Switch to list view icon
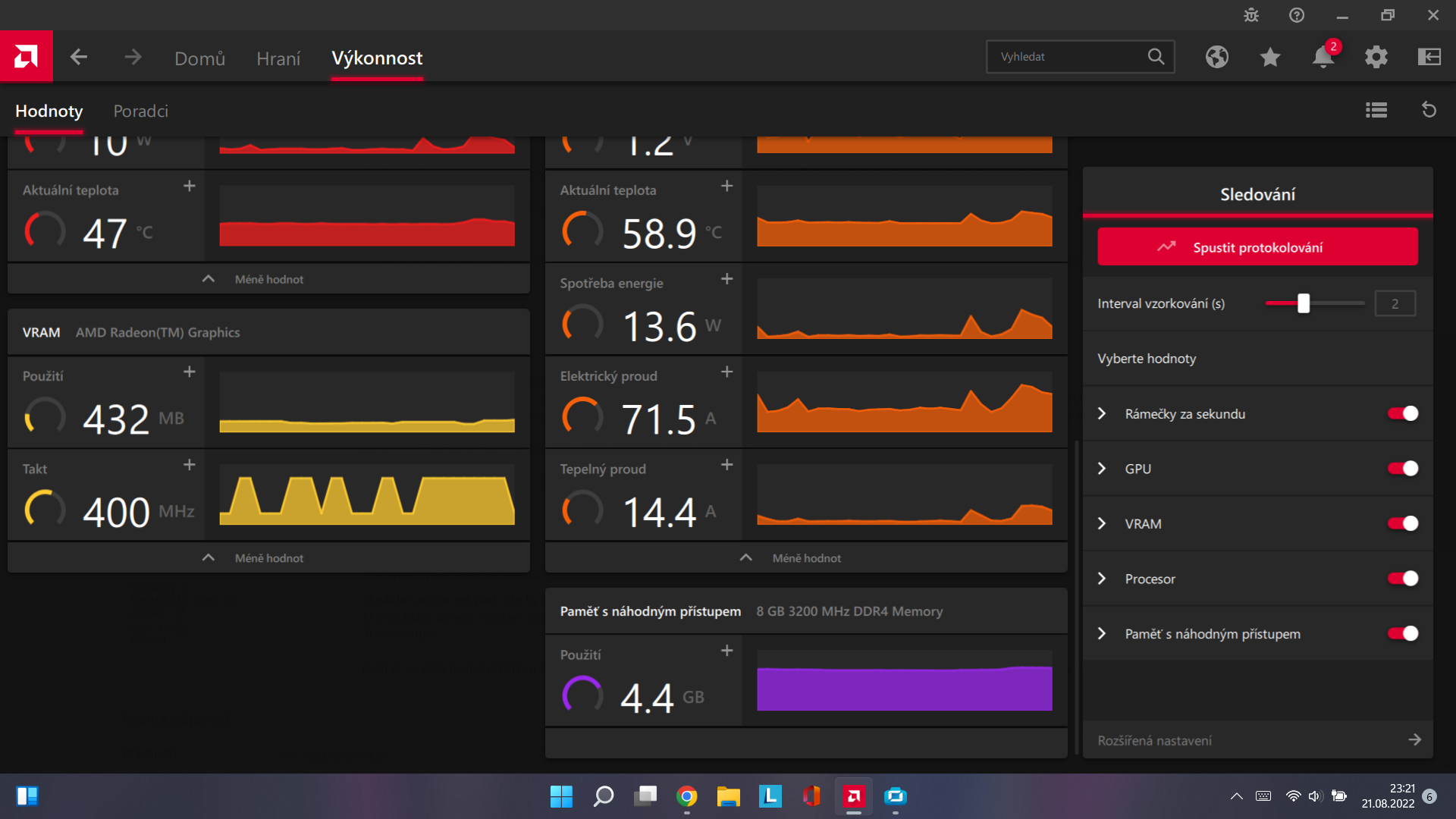Screen dimensions: 1456x819 1376,111
